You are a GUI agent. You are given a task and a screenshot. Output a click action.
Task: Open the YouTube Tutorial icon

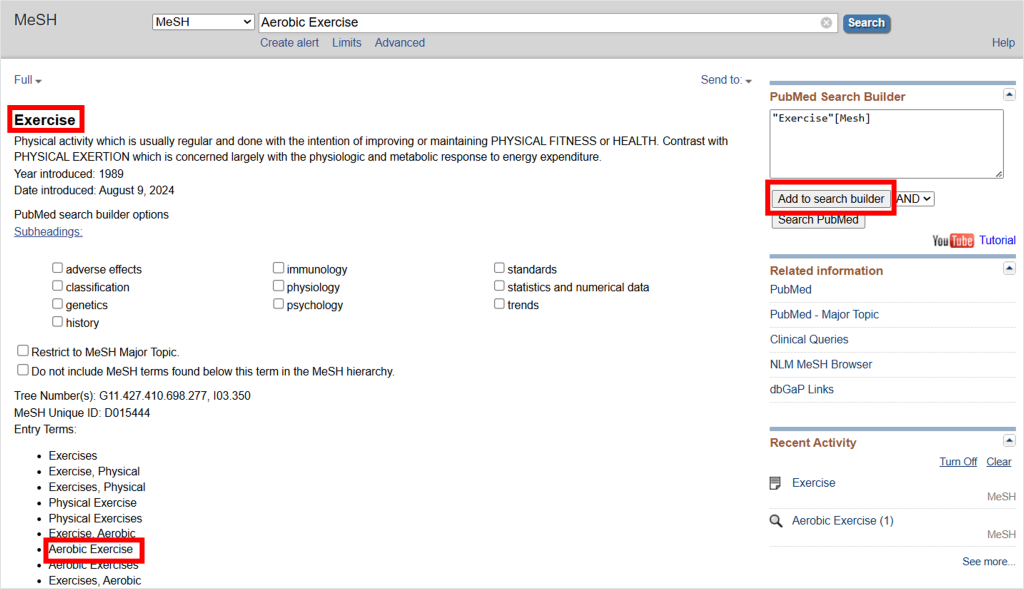[x=953, y=240]
